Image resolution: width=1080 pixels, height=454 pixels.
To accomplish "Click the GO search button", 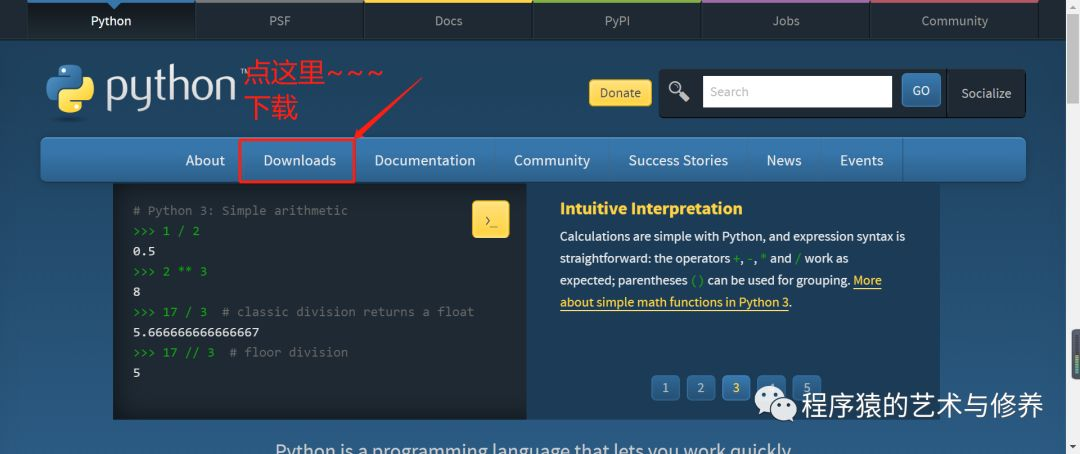I will pyautogui.click(x=921, y=90).
